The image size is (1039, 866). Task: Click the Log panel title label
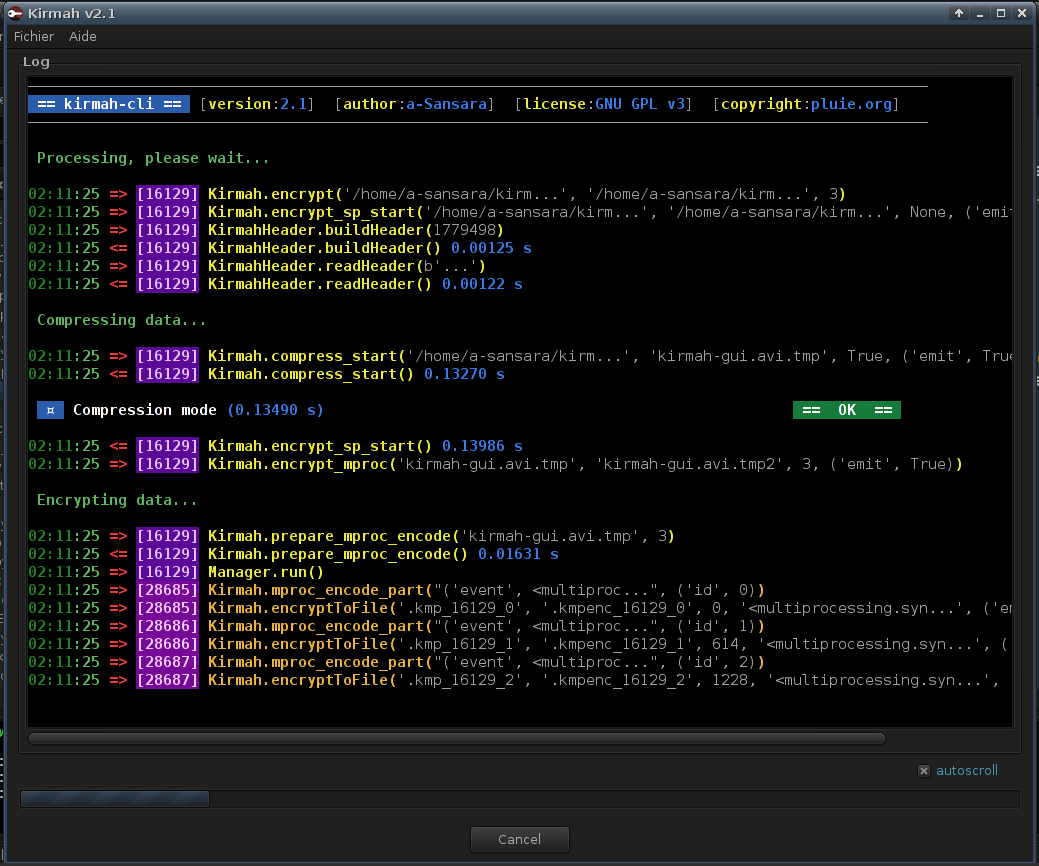point(36,62)
